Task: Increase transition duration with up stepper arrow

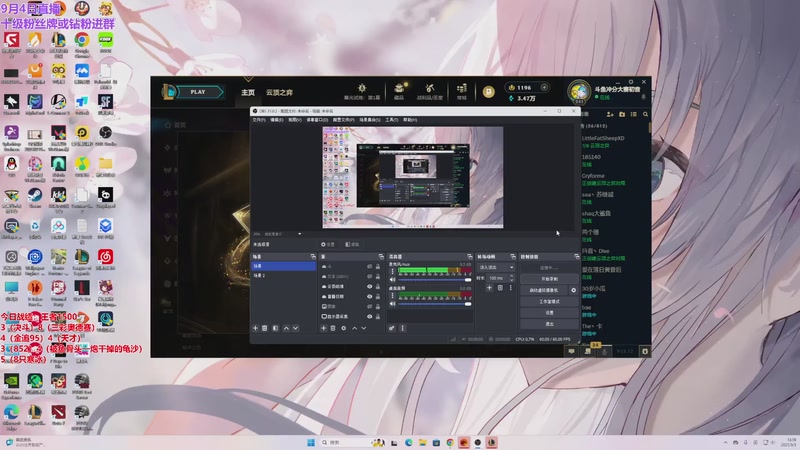Action: (x=511, y=276)
